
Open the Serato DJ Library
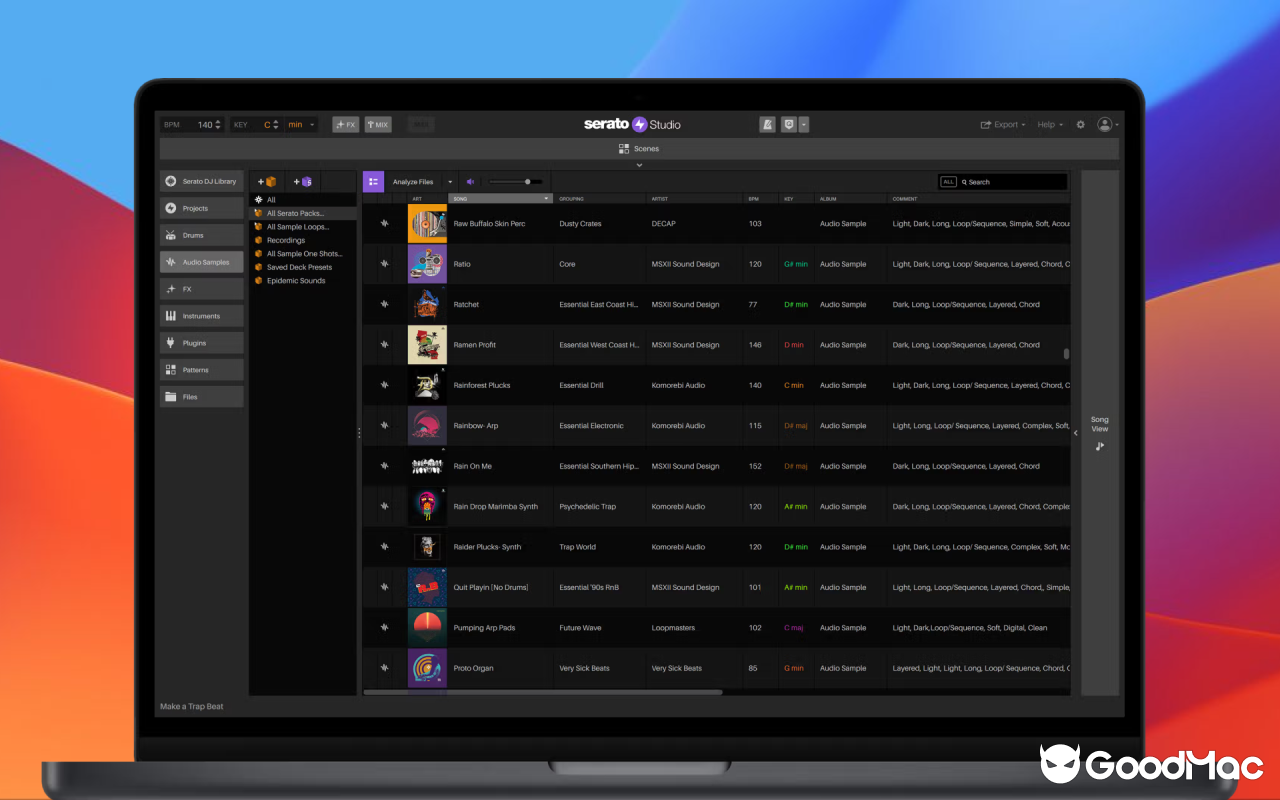(201, 181)
